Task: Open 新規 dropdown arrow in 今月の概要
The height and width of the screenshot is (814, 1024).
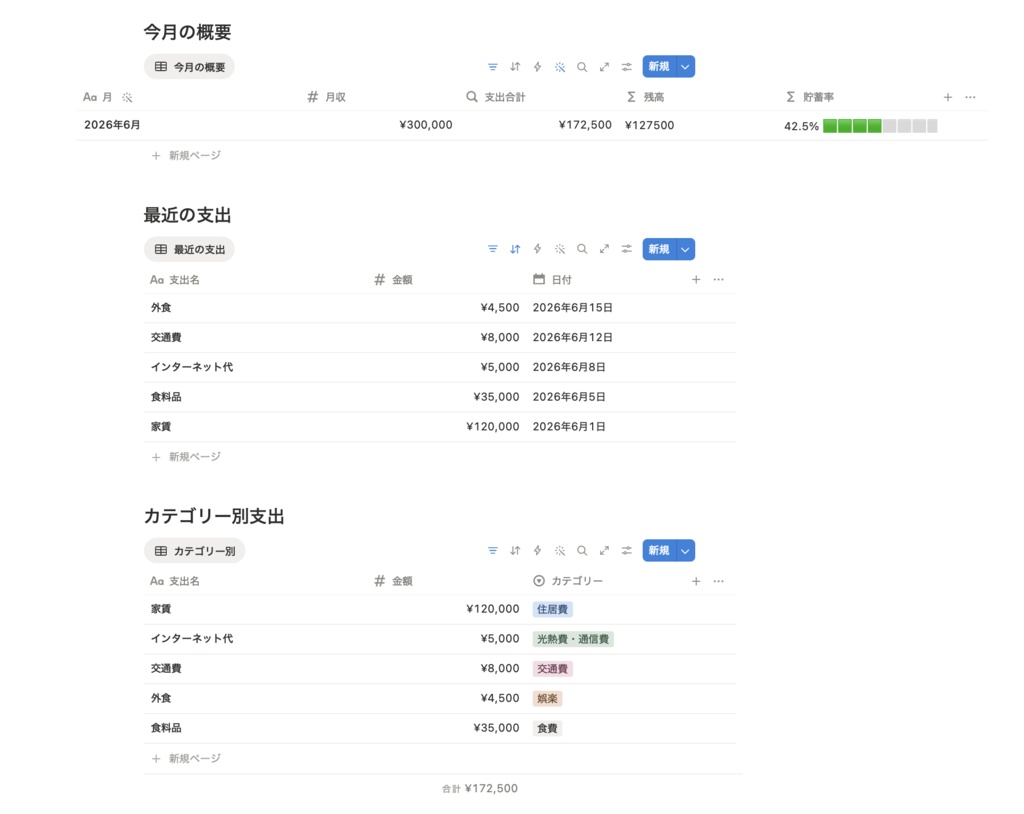Action: pos(685,67)
